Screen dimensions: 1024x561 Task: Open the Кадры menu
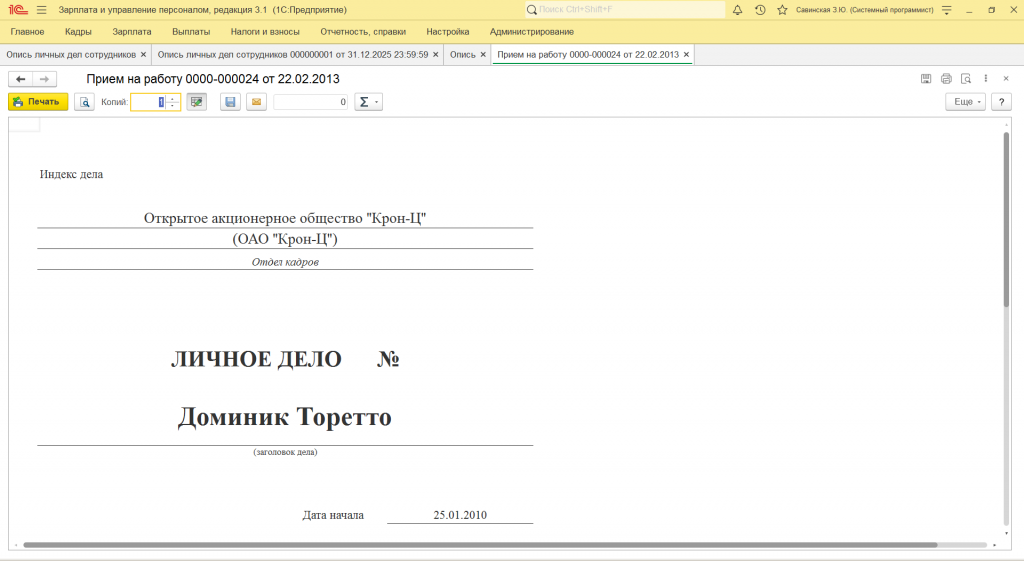tap(78, 32)
